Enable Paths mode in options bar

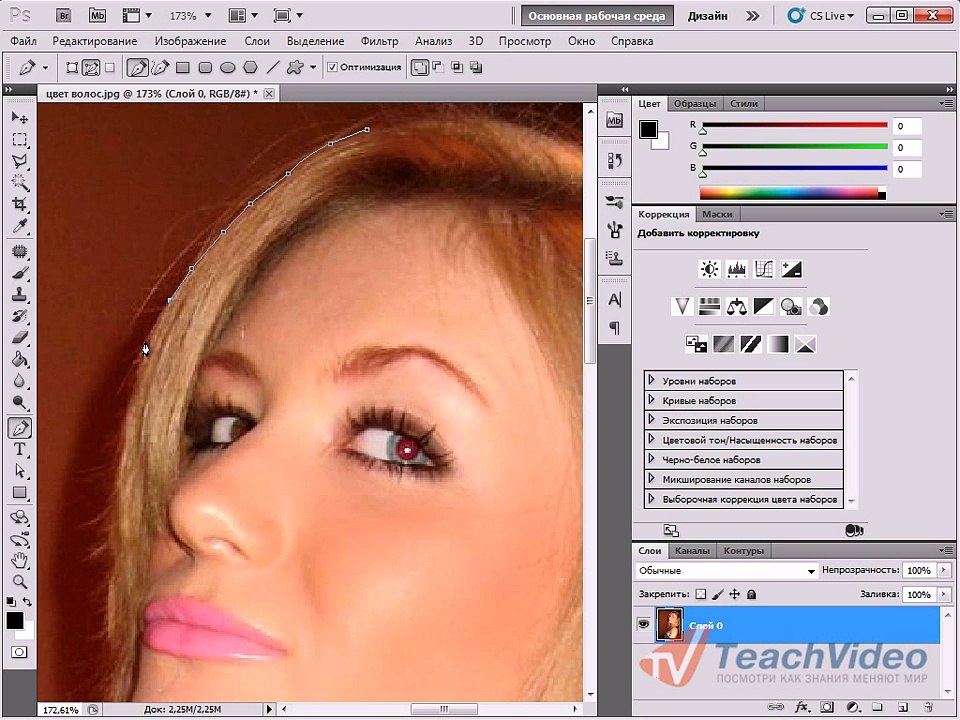point(91,67)
